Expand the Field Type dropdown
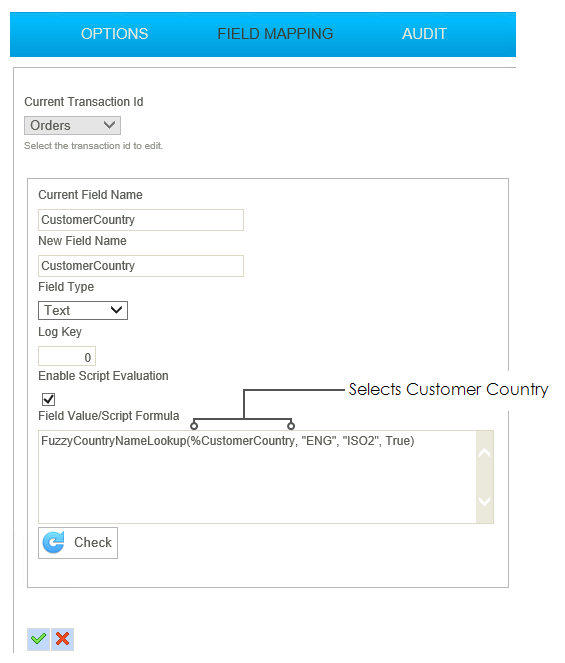565x663 pixels. click(83, 310)
